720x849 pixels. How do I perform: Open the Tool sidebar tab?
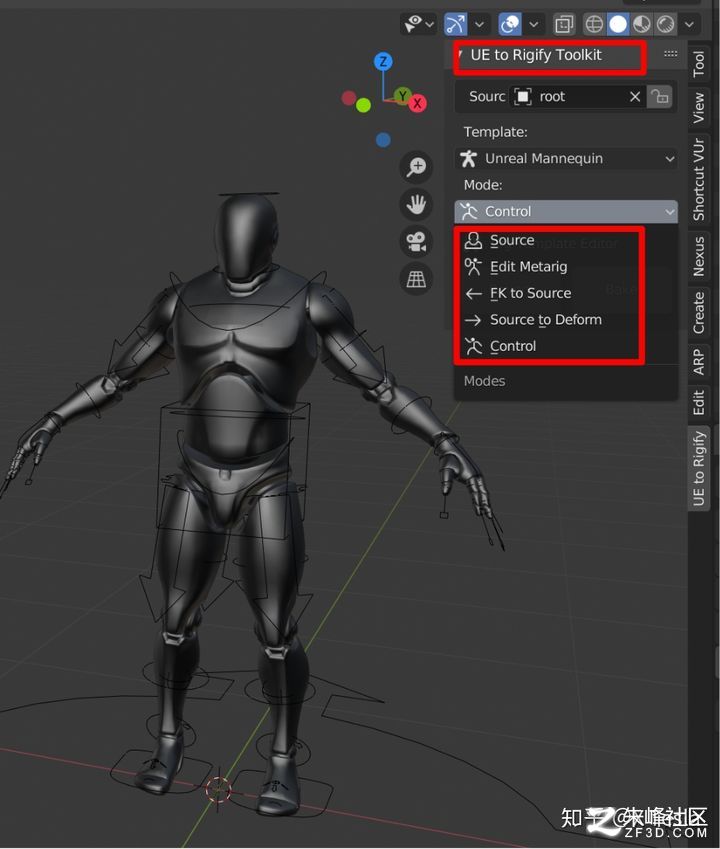point(699,63)
